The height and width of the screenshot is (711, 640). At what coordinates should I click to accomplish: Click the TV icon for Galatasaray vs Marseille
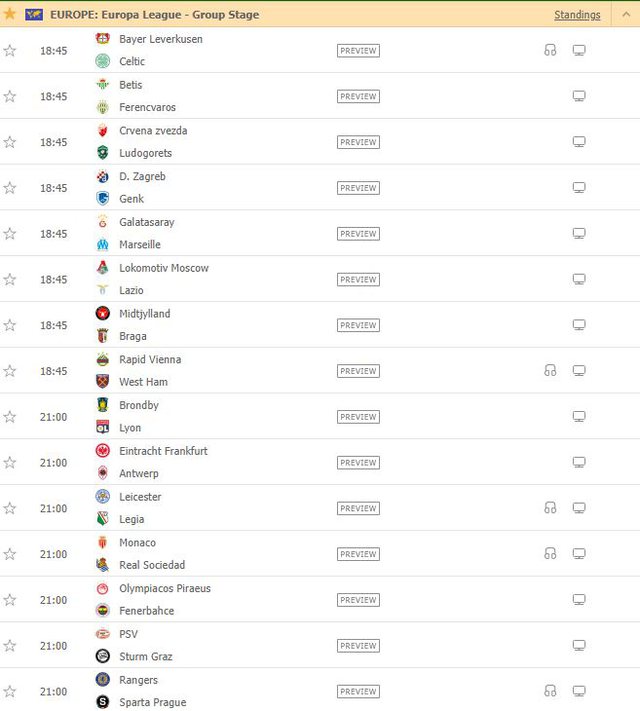[578, 234]
